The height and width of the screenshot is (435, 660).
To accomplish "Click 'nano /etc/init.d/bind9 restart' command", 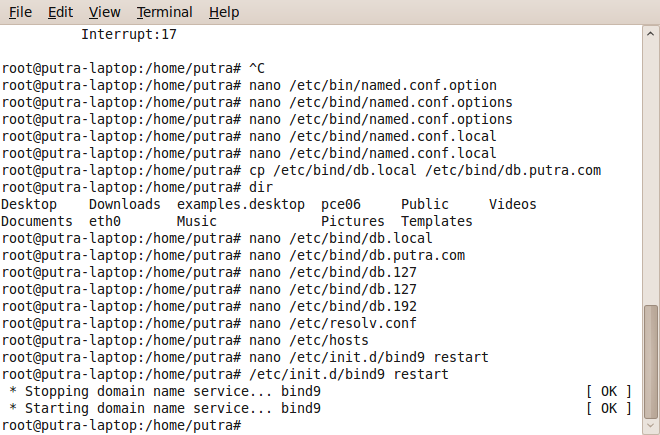I will coord(369,358).
